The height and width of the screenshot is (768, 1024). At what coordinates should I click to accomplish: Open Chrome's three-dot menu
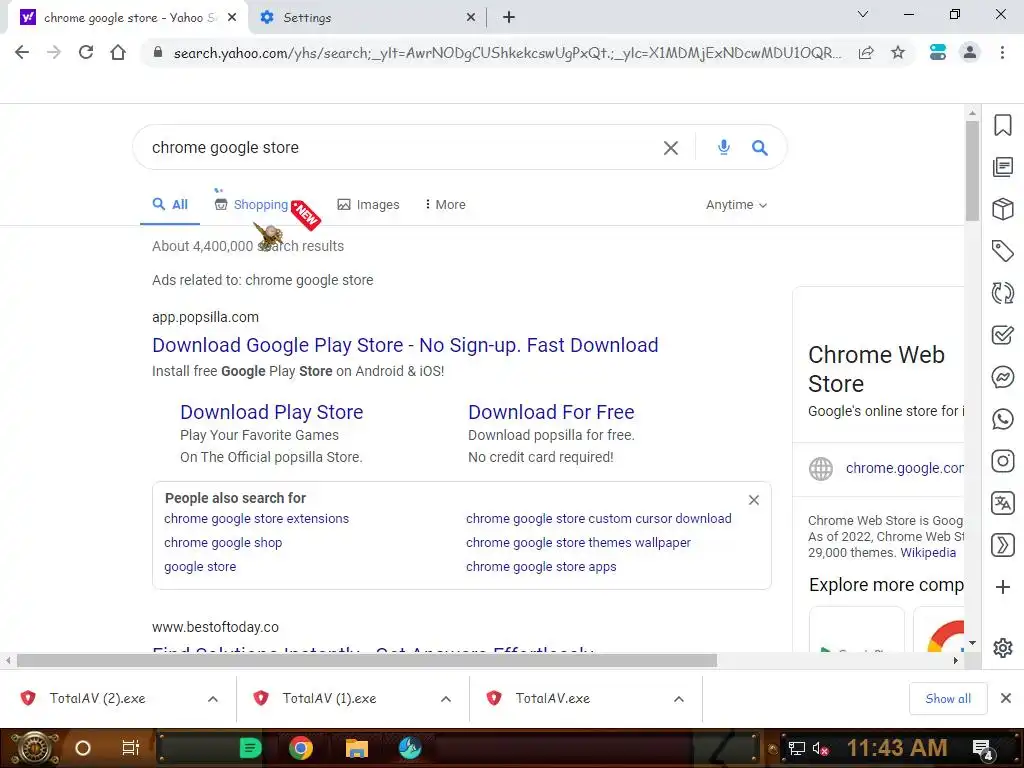(x=1002, y=52)
